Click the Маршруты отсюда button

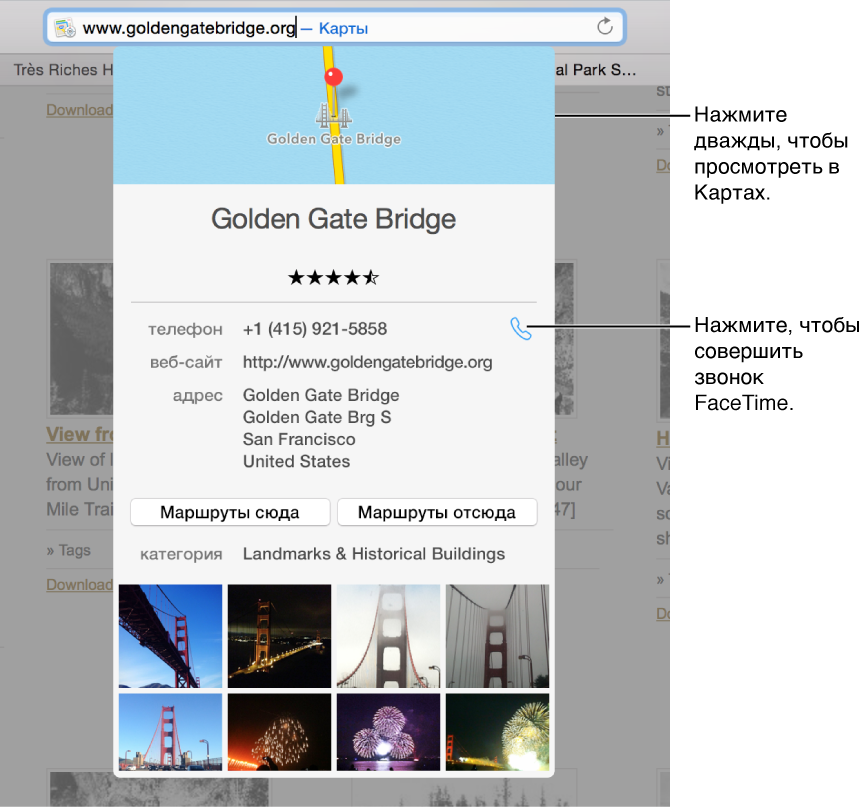pos(437,512)
